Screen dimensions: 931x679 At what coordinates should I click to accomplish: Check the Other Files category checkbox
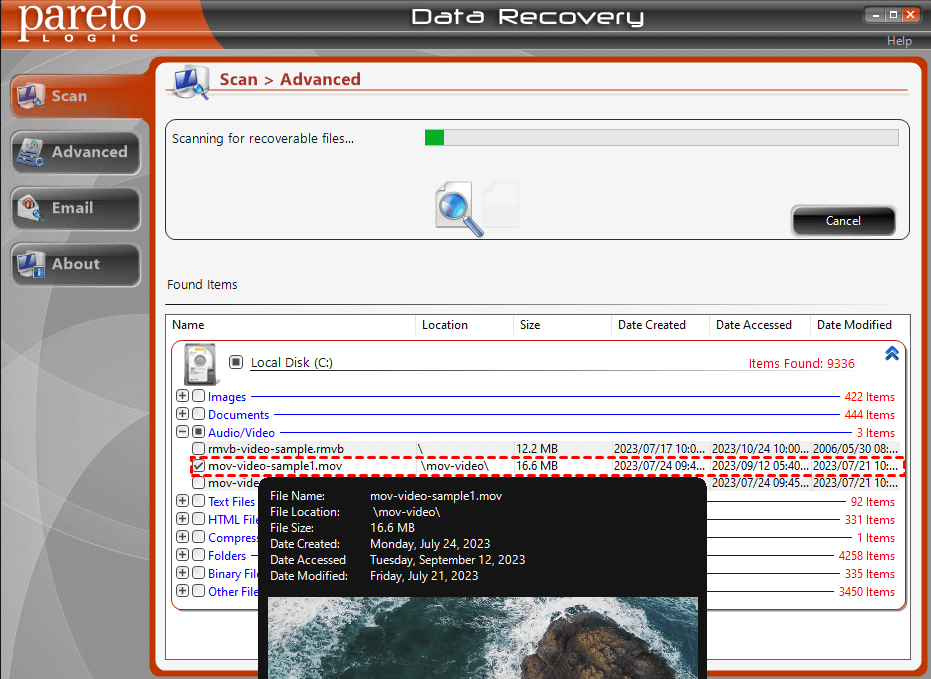[x=198, y=591]
